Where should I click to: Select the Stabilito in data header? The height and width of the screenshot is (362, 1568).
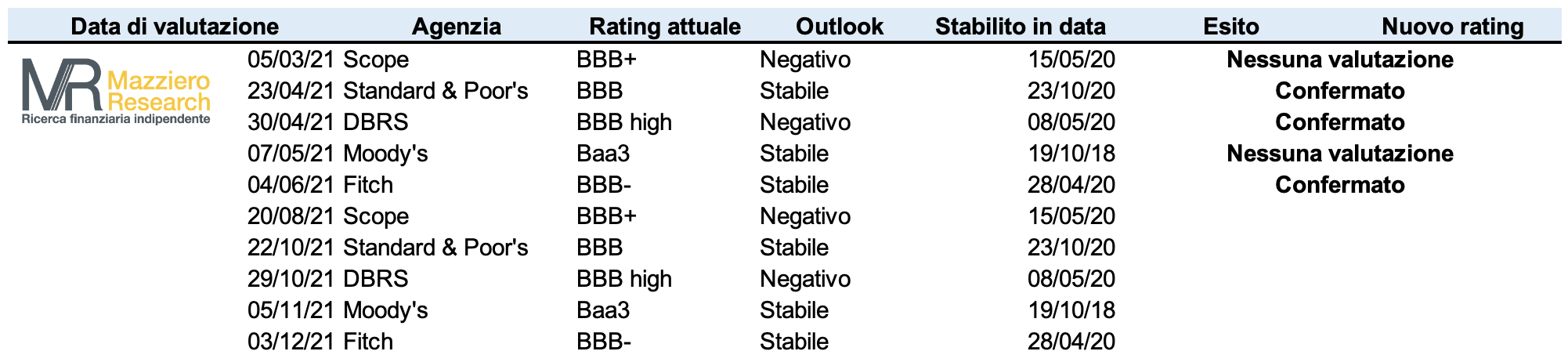pos(1021,27)
